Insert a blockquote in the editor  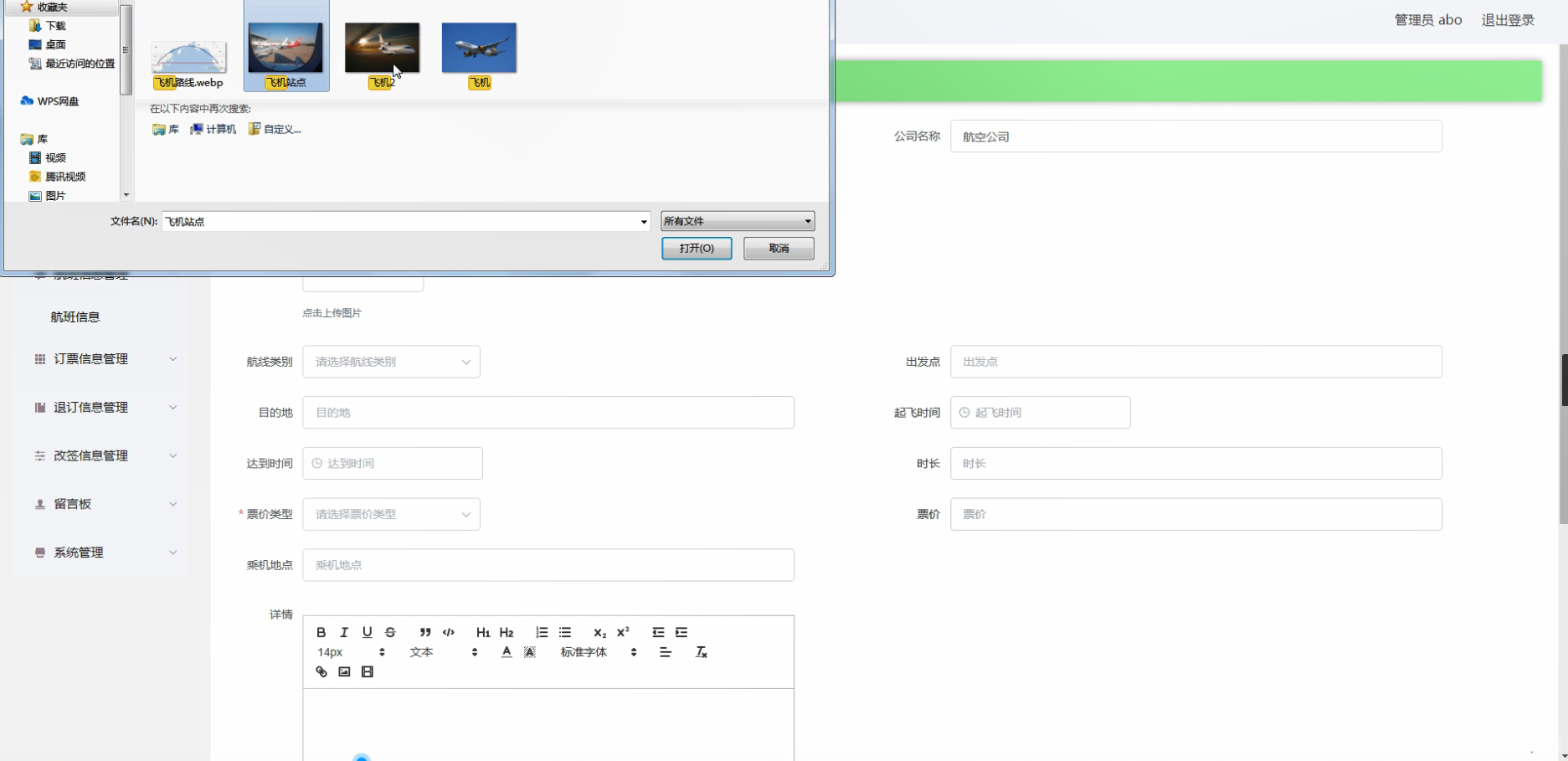click(x=425, y=632)
